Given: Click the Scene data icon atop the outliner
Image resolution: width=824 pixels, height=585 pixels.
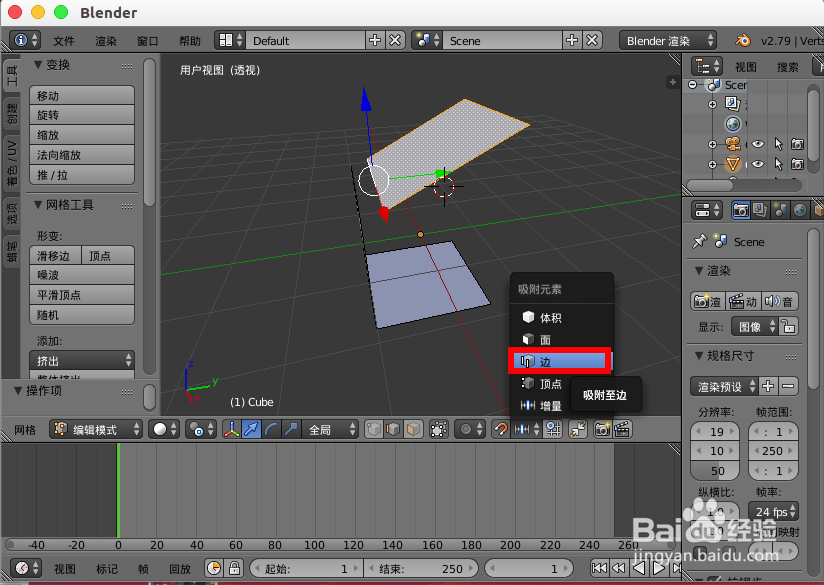Looking at the screenshot, I should [x=713, y=84].
